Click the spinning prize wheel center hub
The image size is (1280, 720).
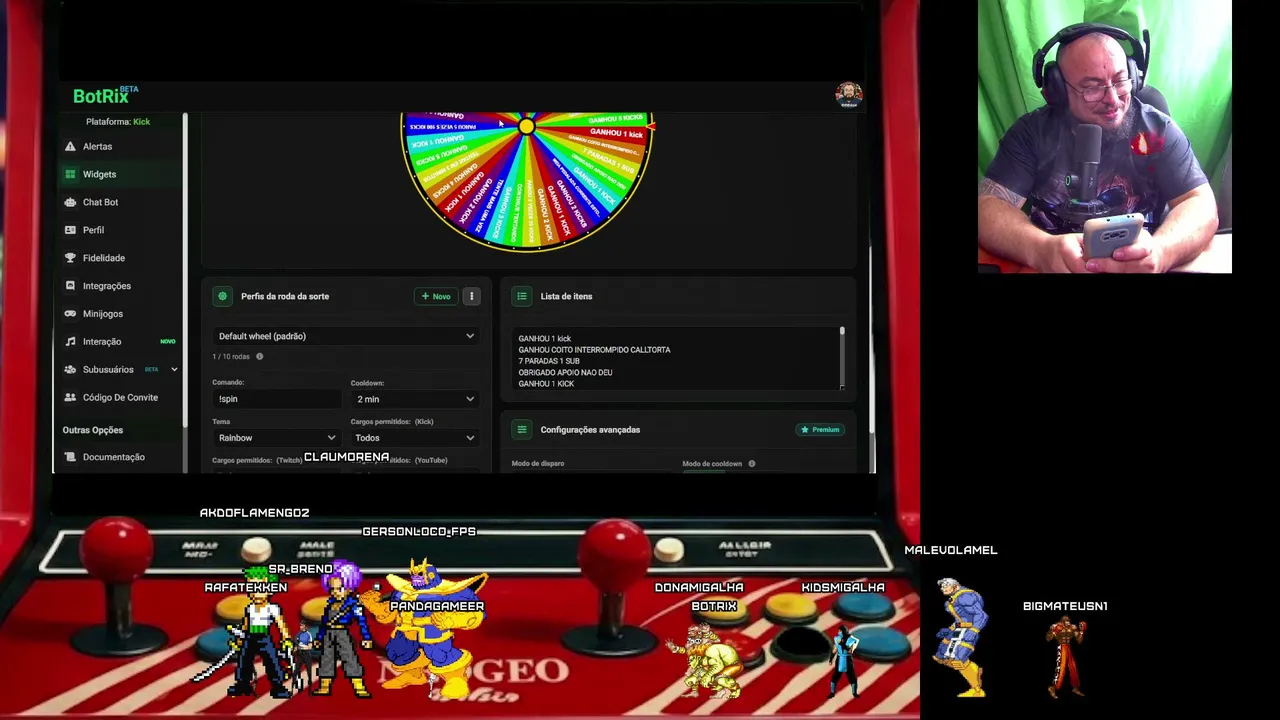[x=527, y=126]
